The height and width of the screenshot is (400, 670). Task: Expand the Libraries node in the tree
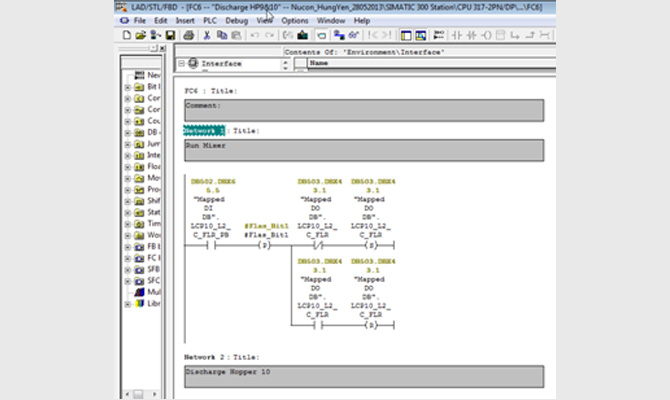pyautogui.click(x=128, y=304)
